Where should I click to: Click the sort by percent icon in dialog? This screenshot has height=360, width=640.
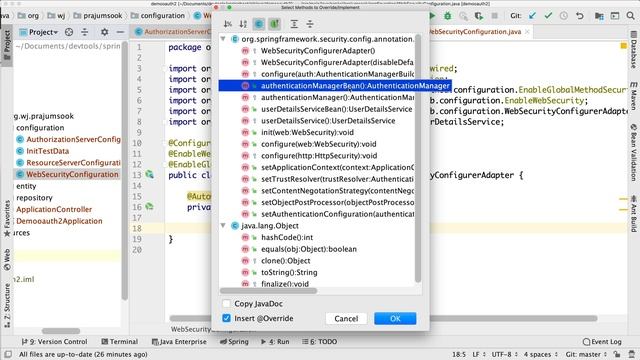(228, 24)
